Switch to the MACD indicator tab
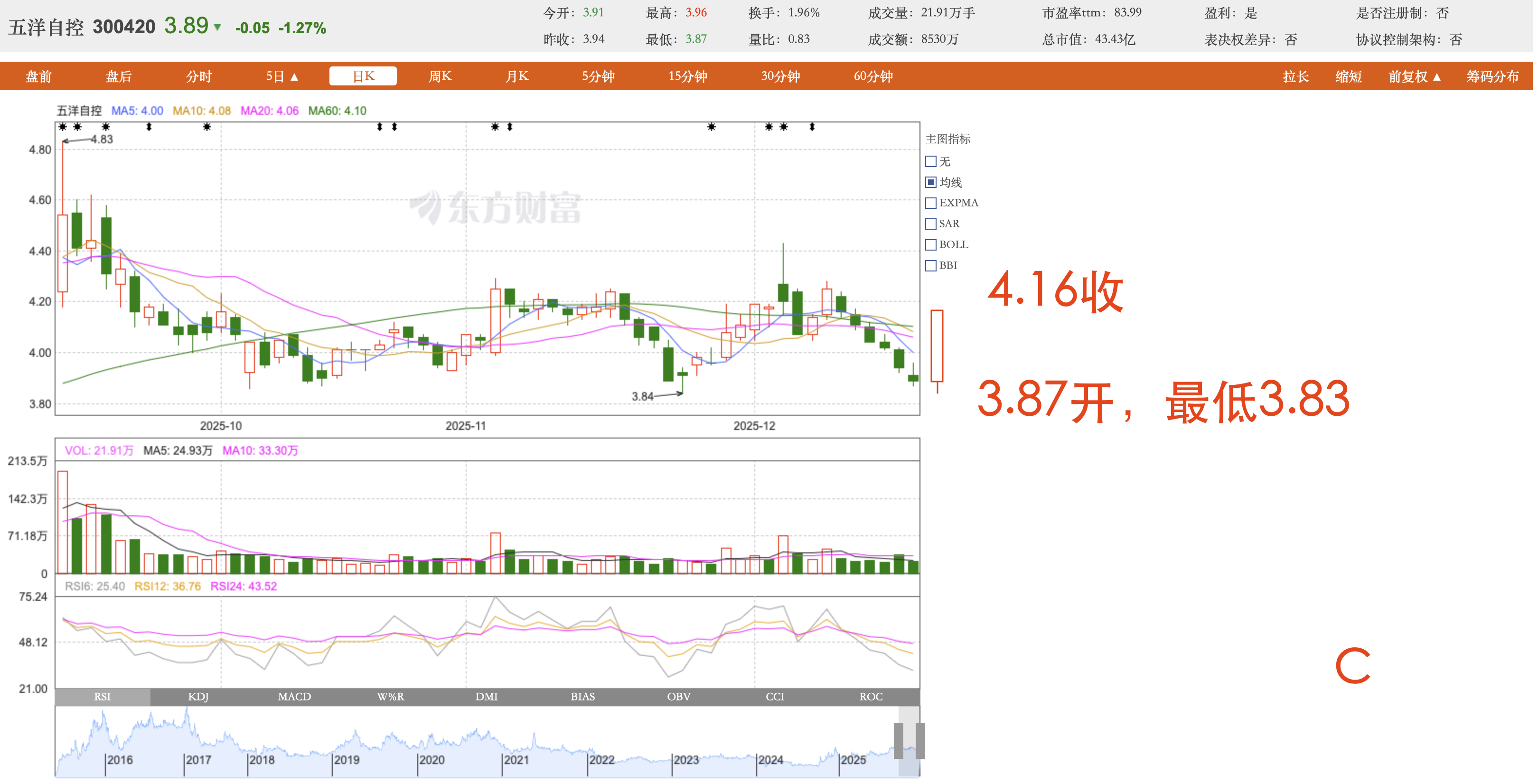This screenshot has width=1538, height=784. [x=294, y=696]
